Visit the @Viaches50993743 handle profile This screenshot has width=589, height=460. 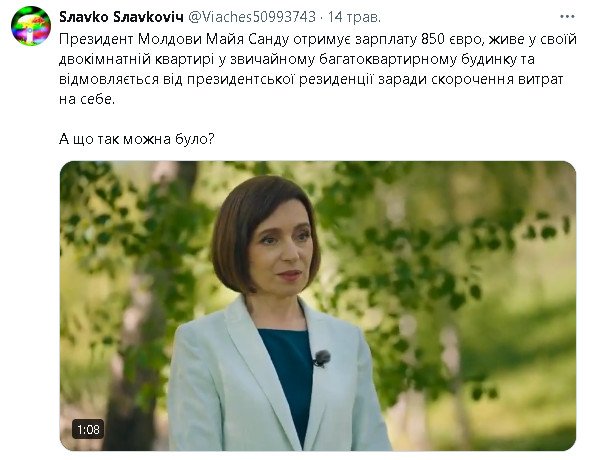[x=252, y=17]
